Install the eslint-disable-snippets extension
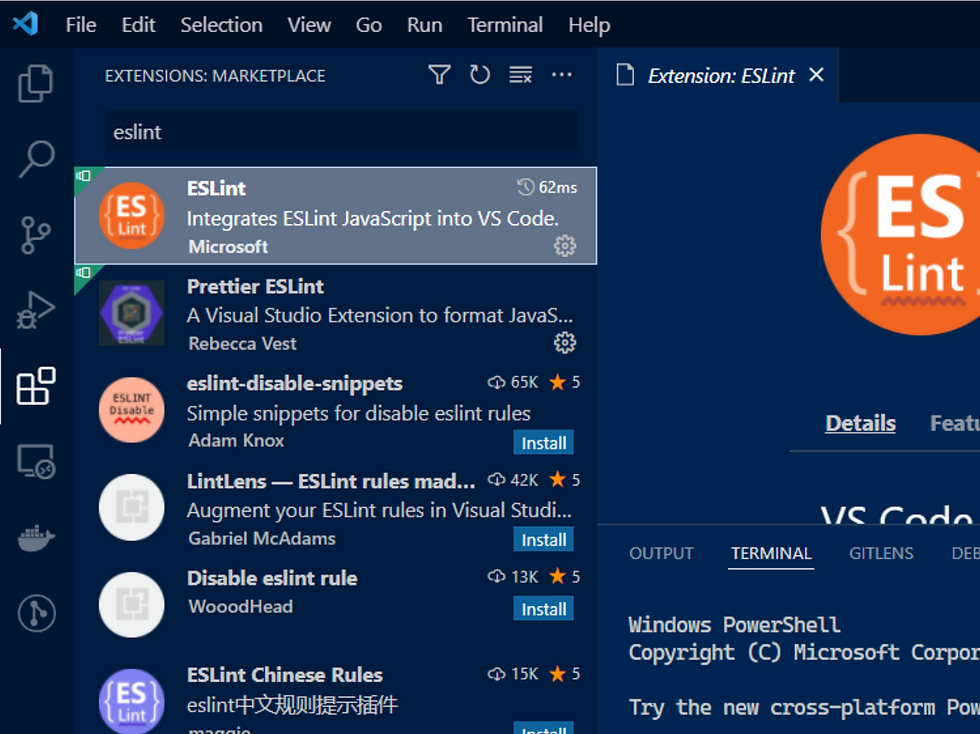The height and width of the screenshot is (734, 980). click(543, 443)
